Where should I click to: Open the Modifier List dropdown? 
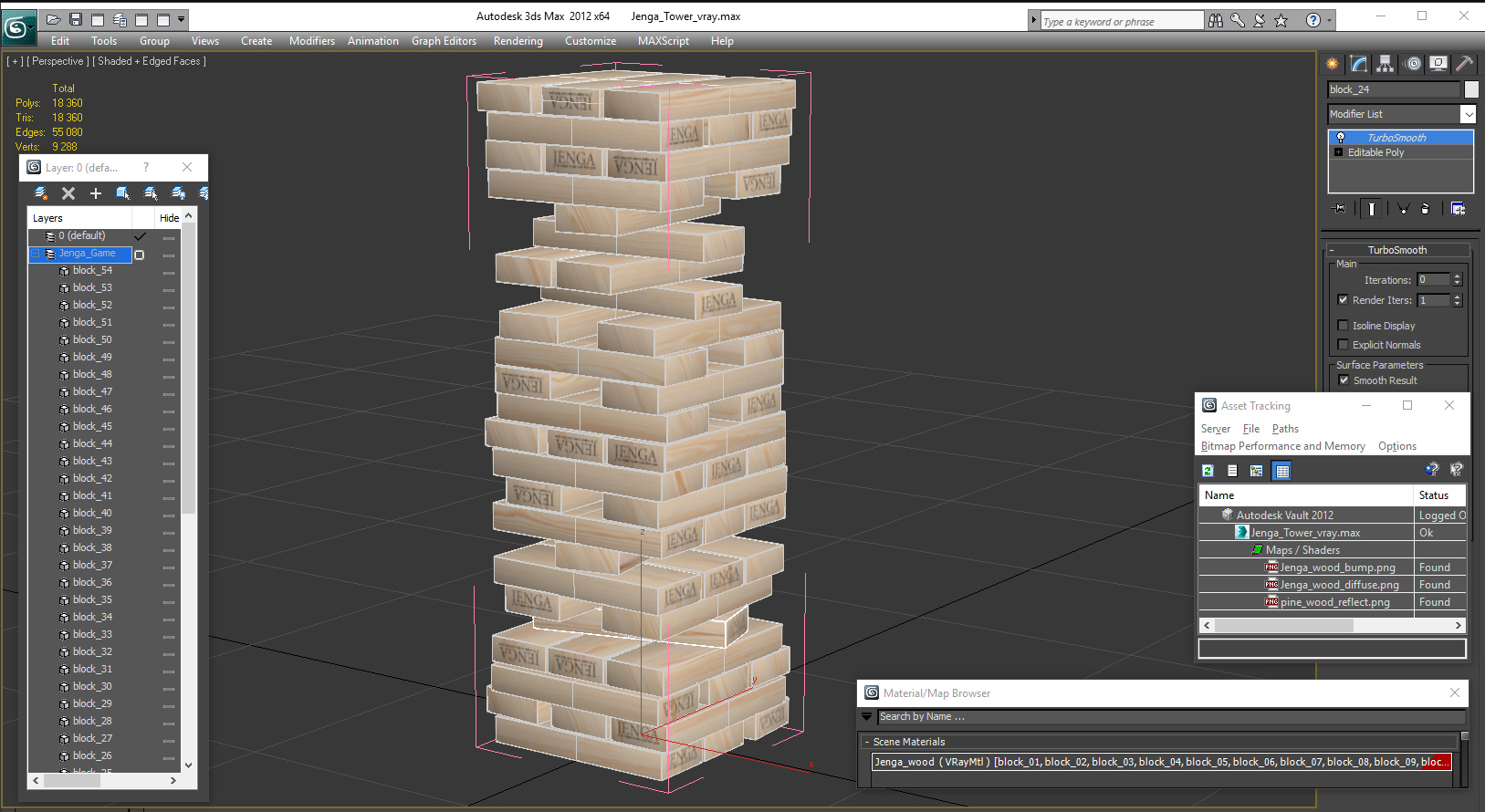pyautogui.click(x=1469, y=114)
